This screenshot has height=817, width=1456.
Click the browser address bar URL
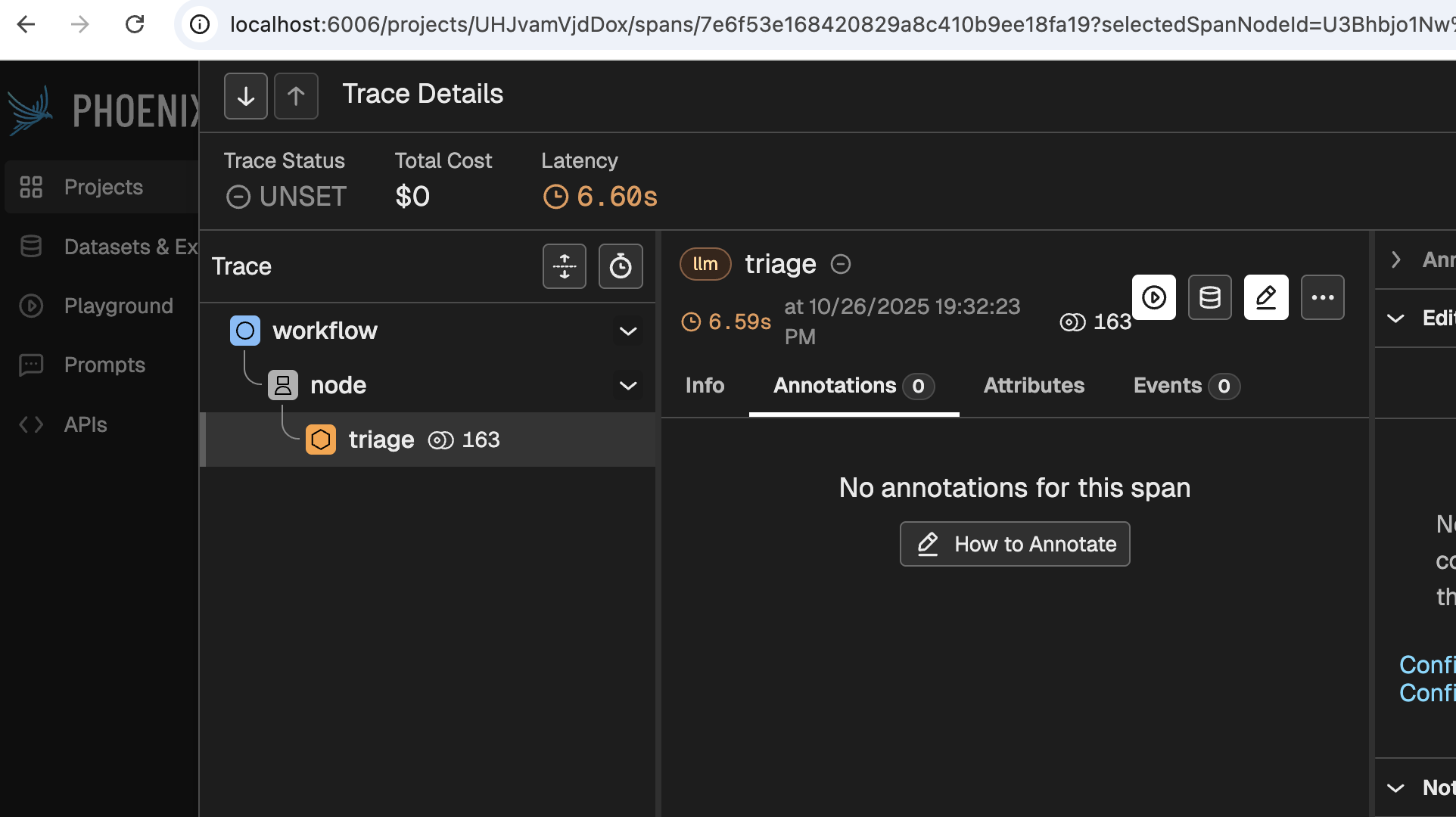832,25
